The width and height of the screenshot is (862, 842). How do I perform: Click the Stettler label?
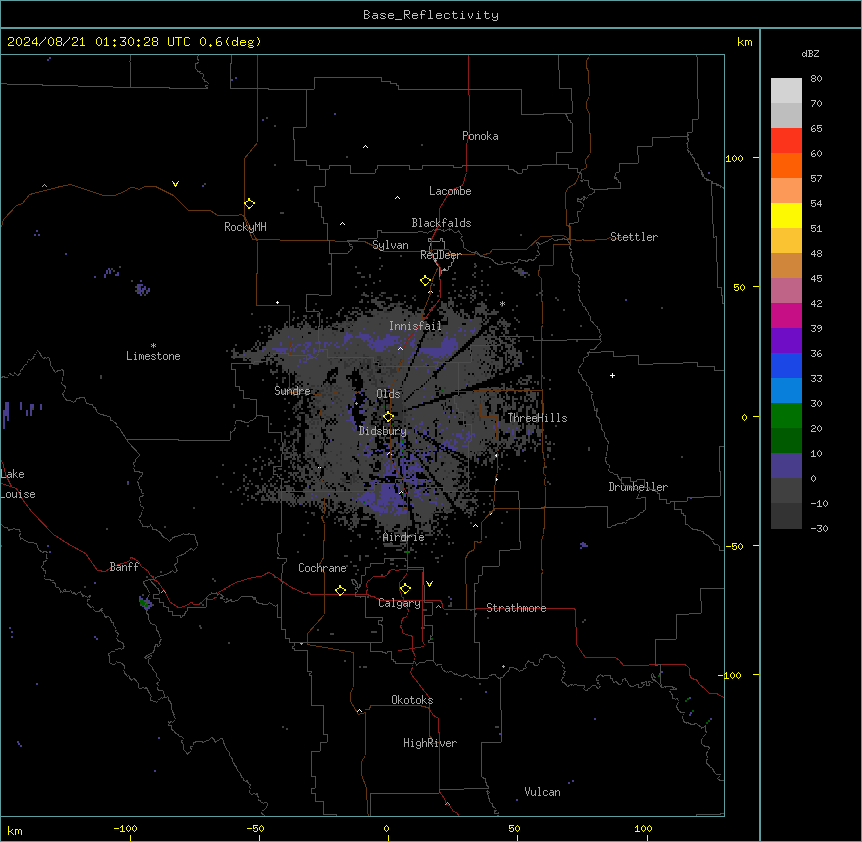(x=634, y=237)
